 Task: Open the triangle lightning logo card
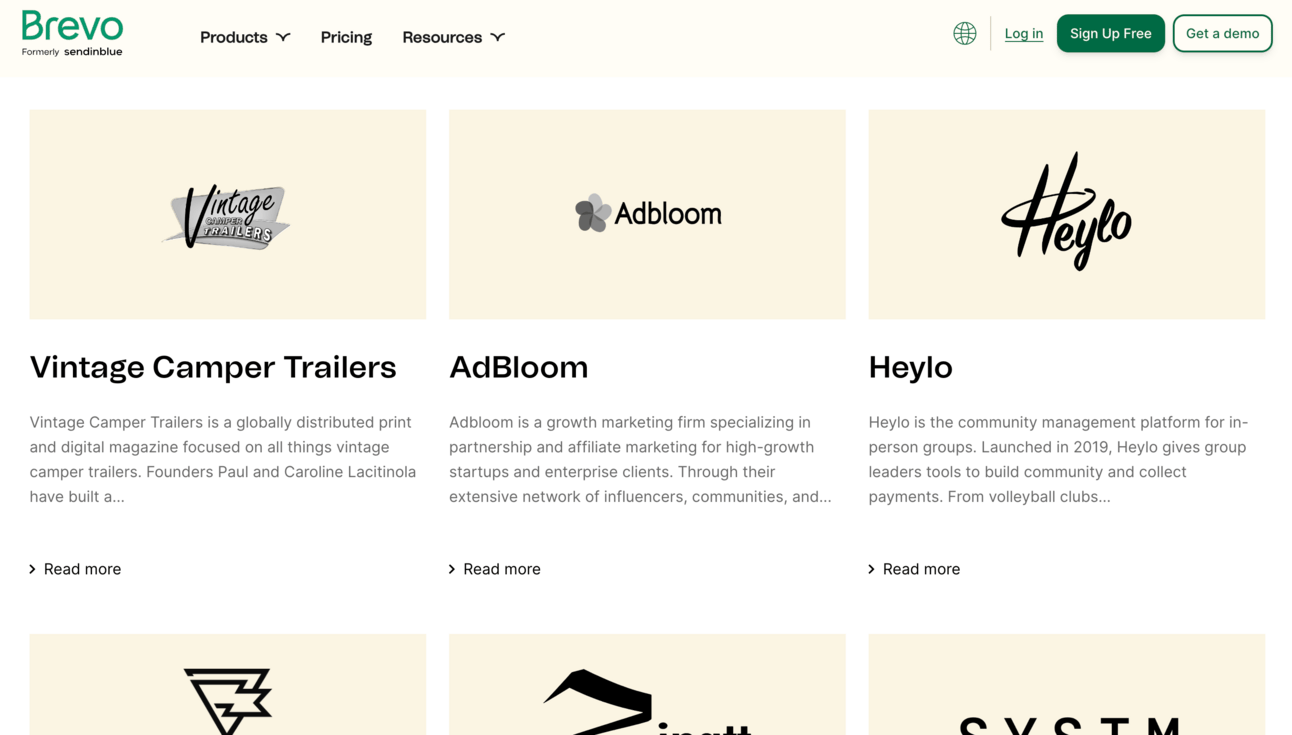tap(228, 684)
